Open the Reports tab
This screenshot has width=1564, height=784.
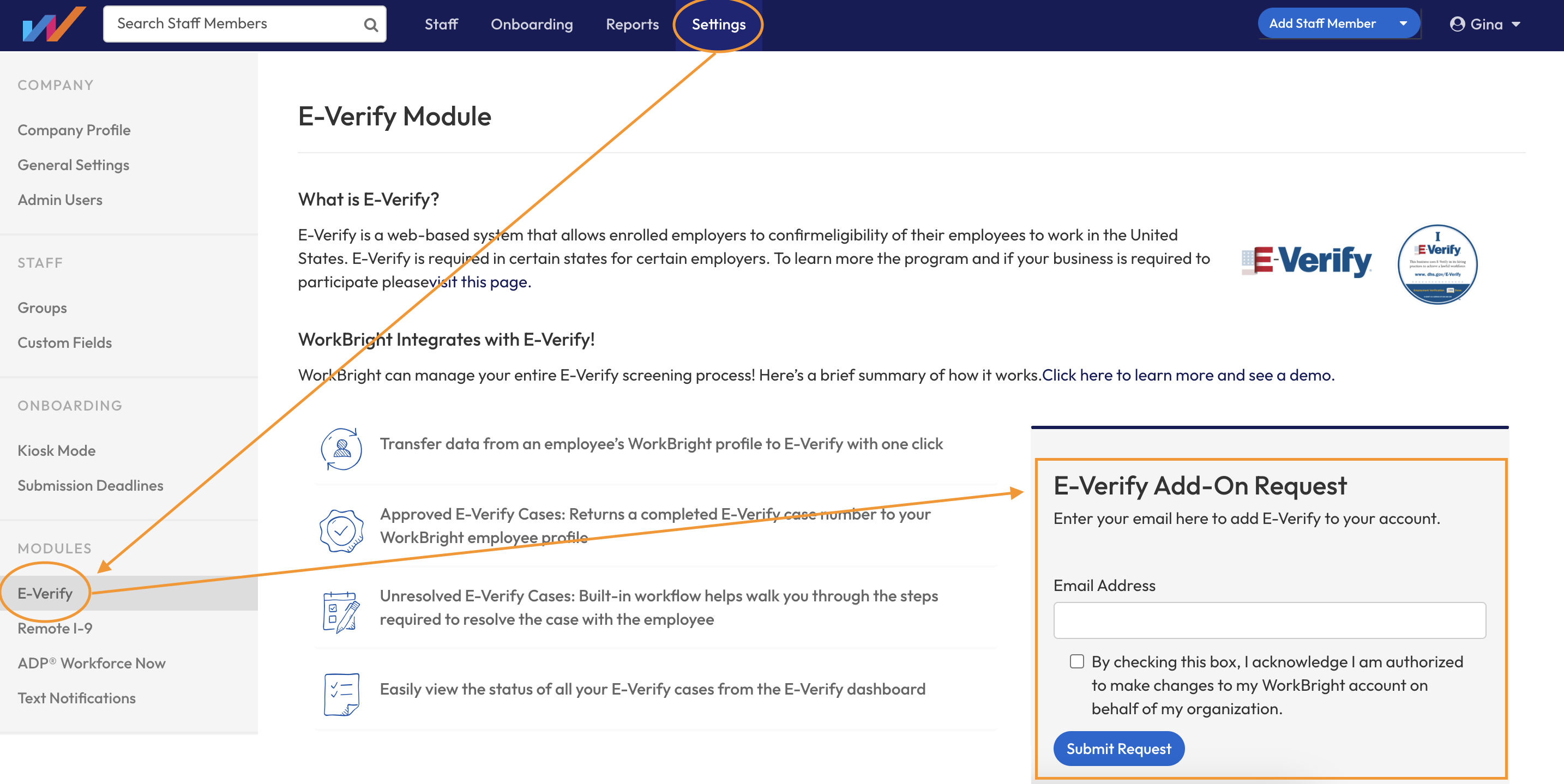coord(631,25)
